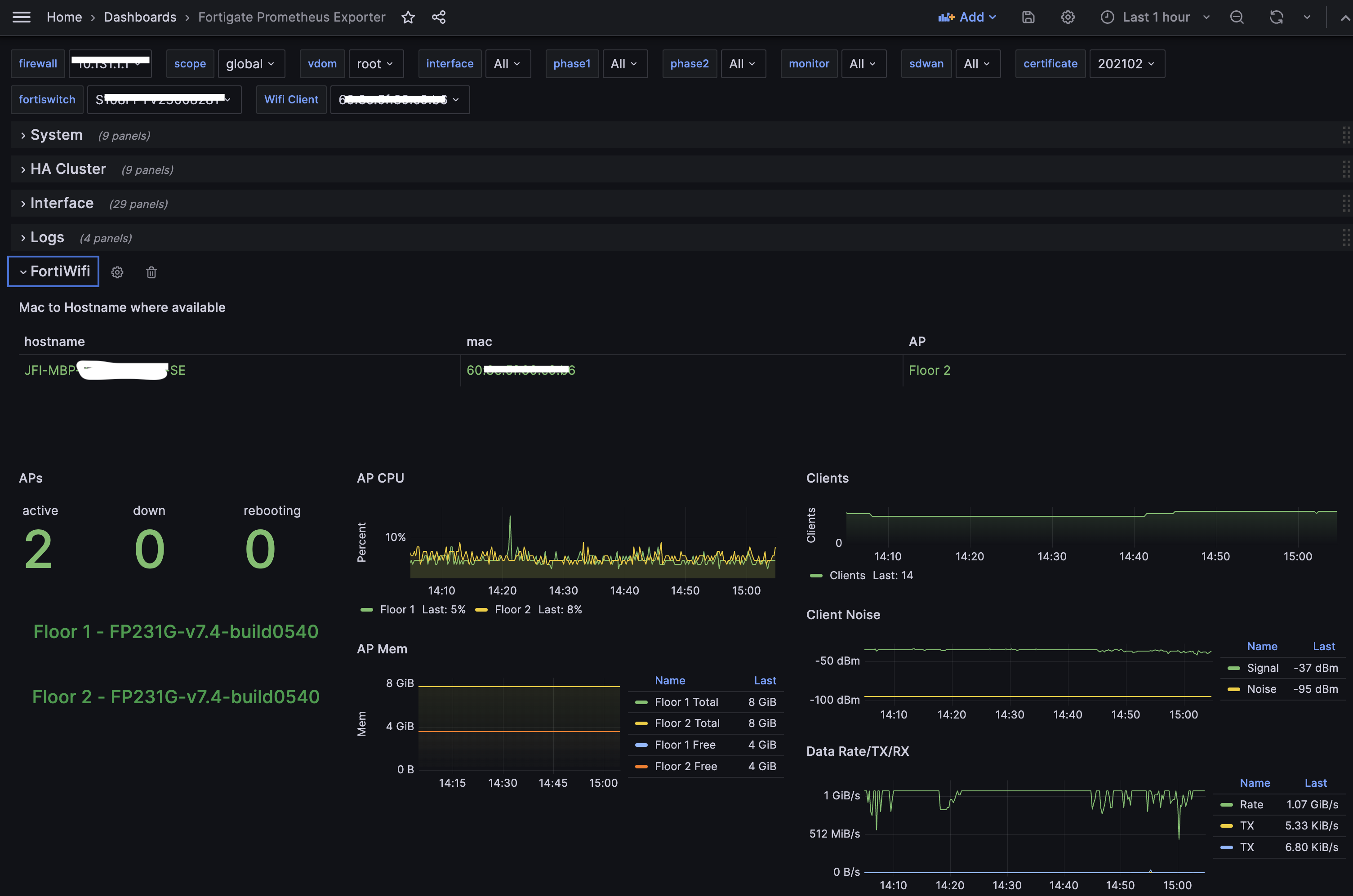1353x896 pixels.
Task: Go to Dashboards in breadcrumb
Action: point(140,17)
